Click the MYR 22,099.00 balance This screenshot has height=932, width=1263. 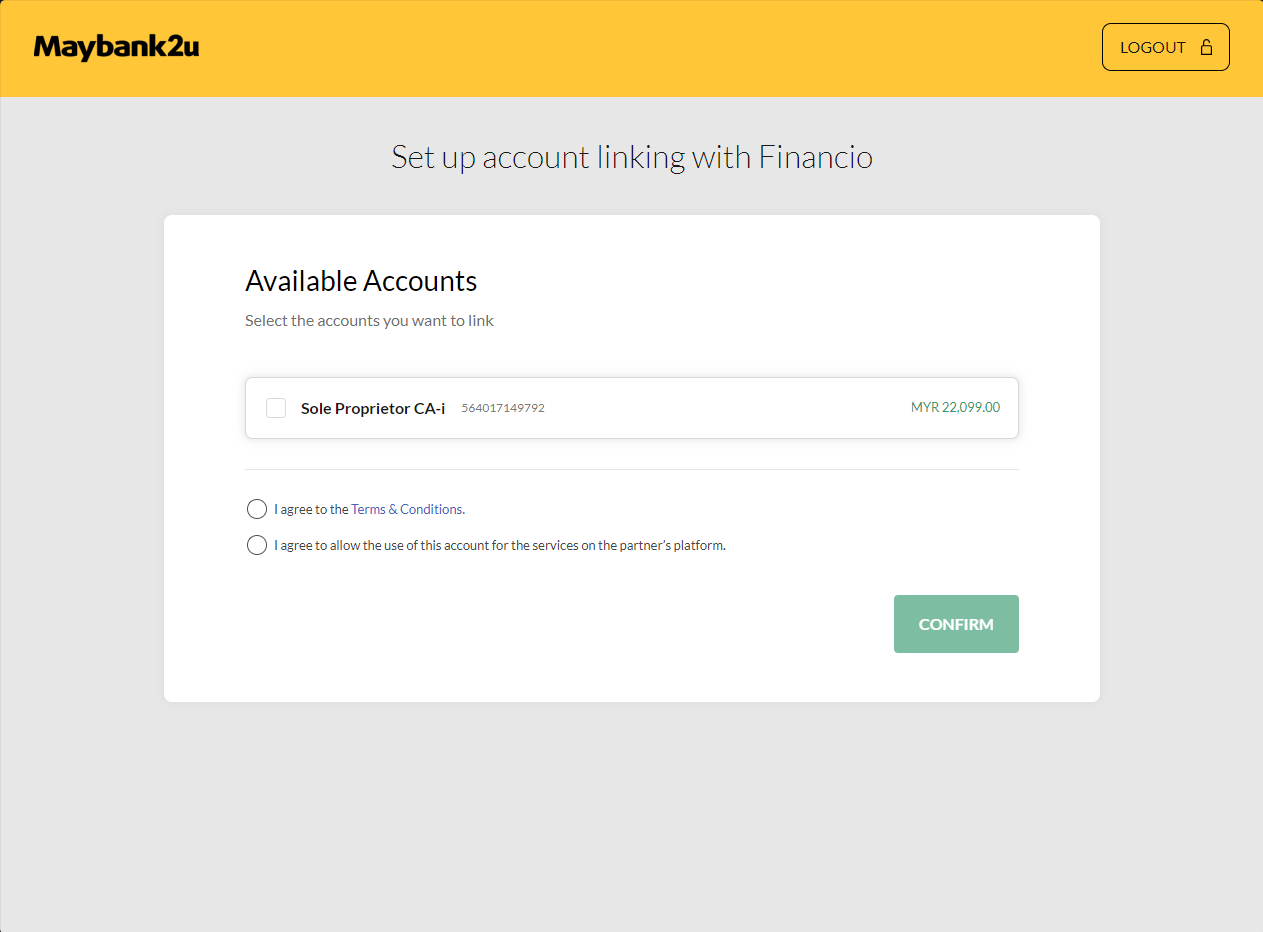pos(955,407)
